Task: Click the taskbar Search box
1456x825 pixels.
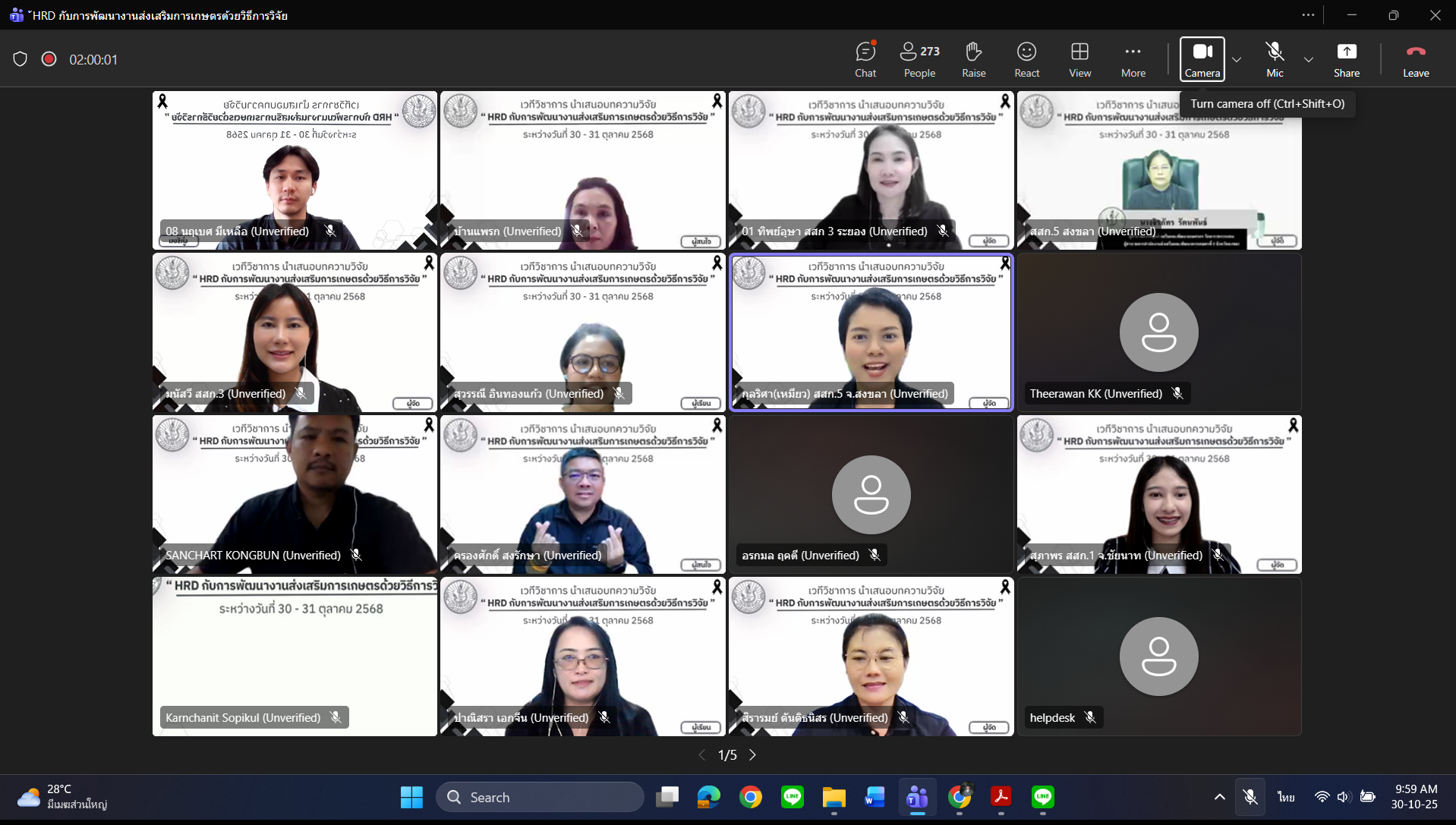Action: [540, 797]
